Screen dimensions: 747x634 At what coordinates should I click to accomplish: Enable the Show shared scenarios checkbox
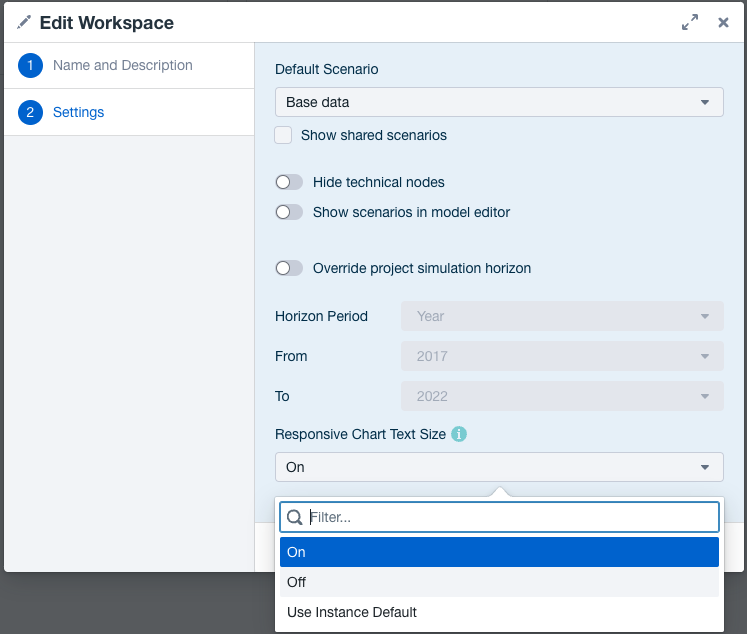click(x=284, y=135)
